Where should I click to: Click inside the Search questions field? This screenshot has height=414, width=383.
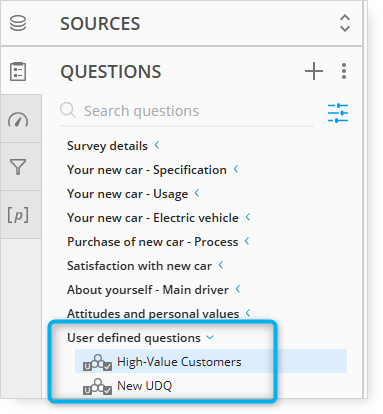pyautogui.click(x=187, y=111)
